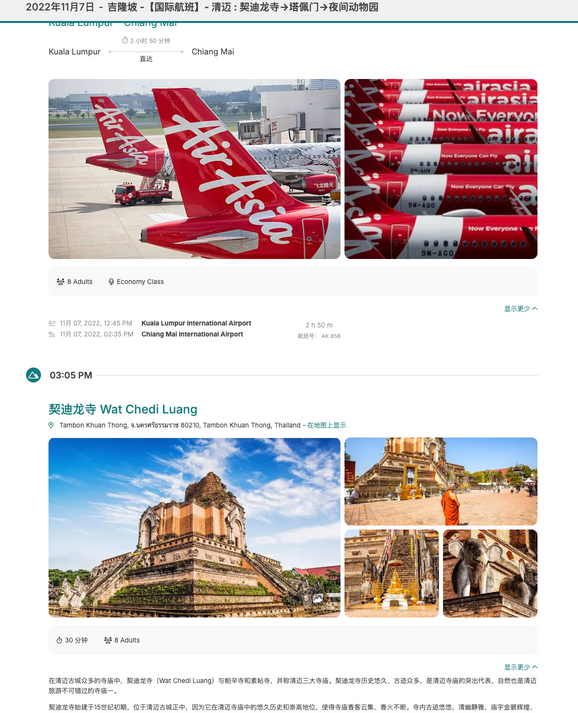This screenshot has height=713, width=578.
Task: Open 在地图上显示 link for Wat Chedi Luang
Action: coord(327,425)
